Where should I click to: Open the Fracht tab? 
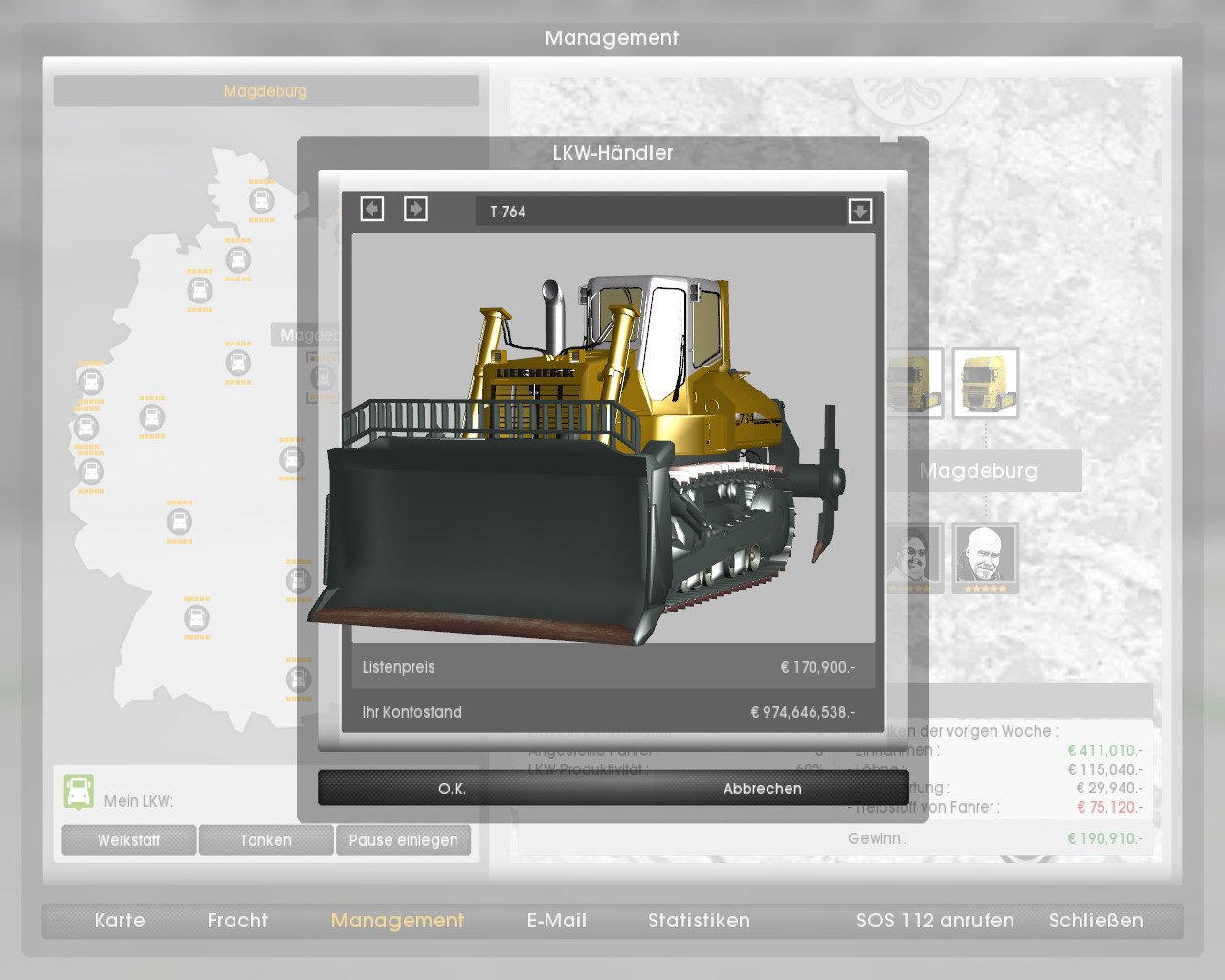point(237,921)
